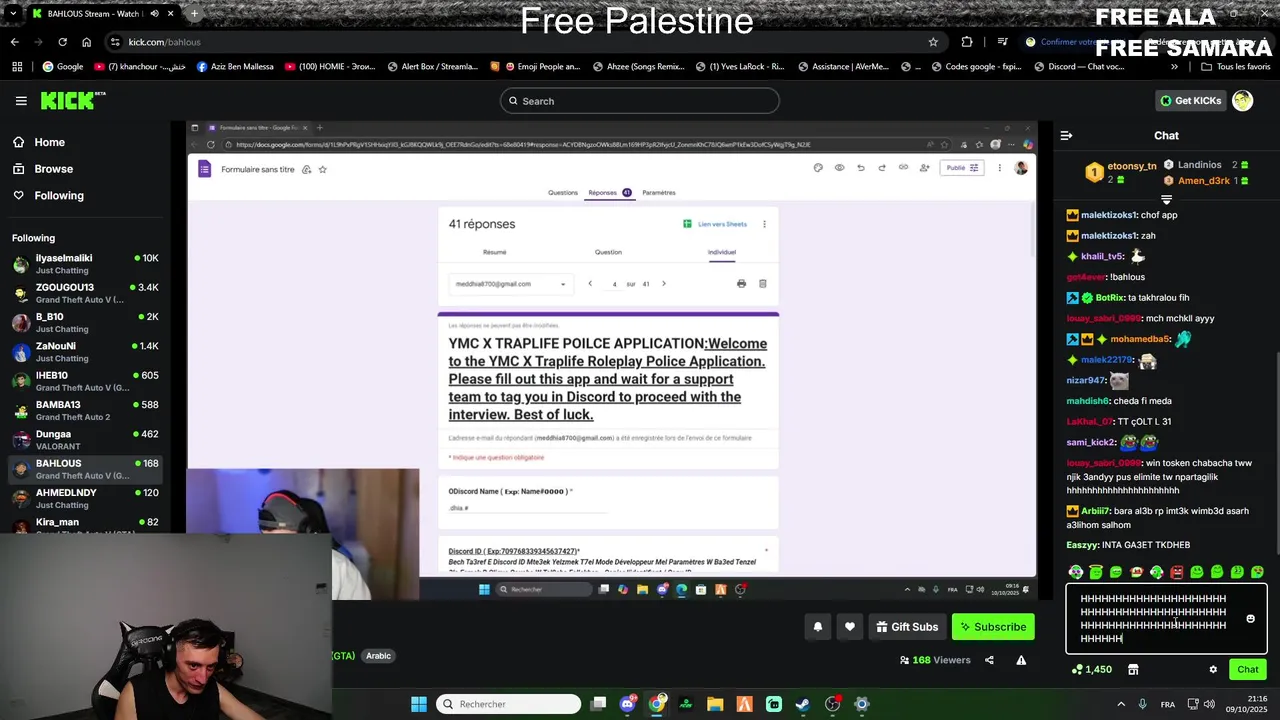Click the Arabic language tag
Viewport: 1280px width, 720px height.
click(378, 656)
